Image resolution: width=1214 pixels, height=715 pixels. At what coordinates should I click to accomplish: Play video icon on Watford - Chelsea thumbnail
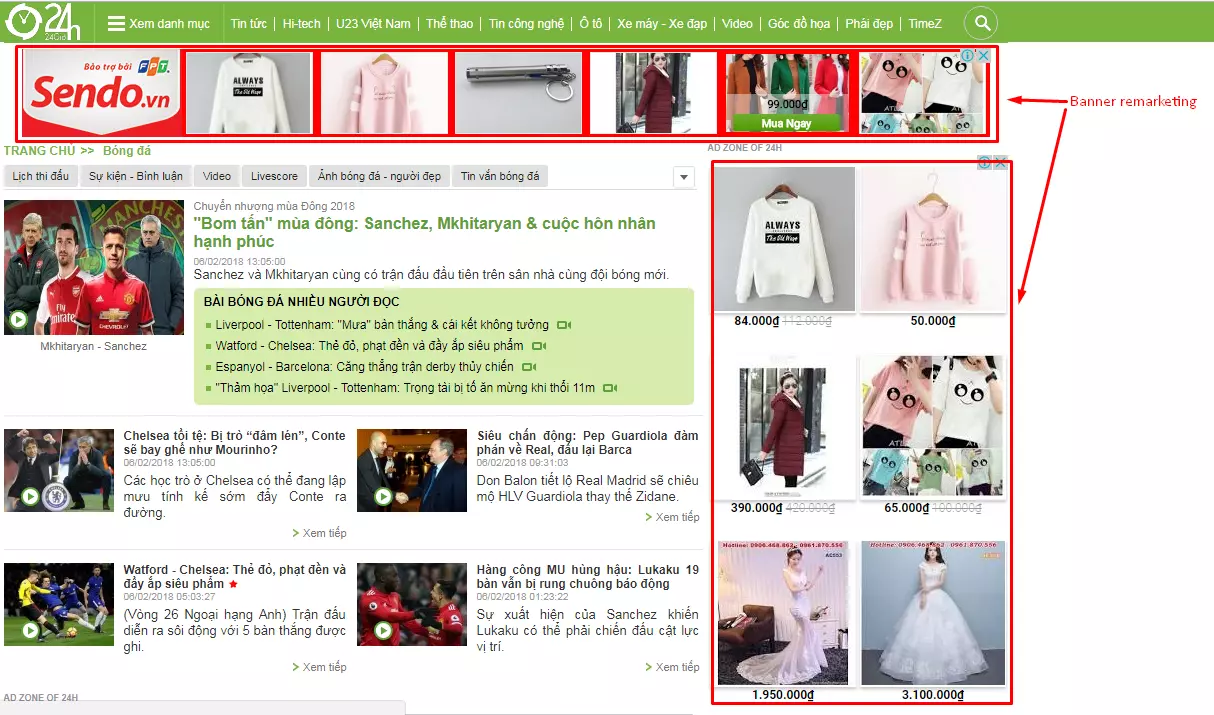click(x=30, y=631)
